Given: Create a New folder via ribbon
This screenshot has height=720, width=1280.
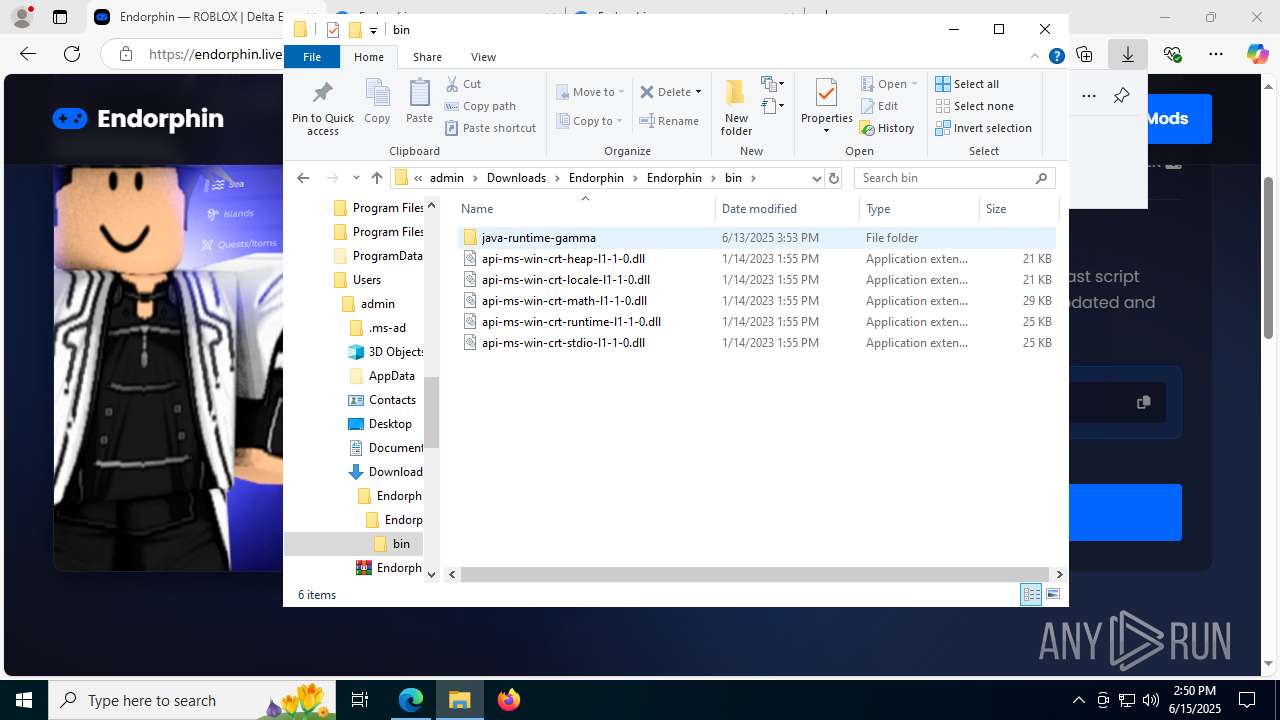Looking at the screenshot, I should pos(736,108).
